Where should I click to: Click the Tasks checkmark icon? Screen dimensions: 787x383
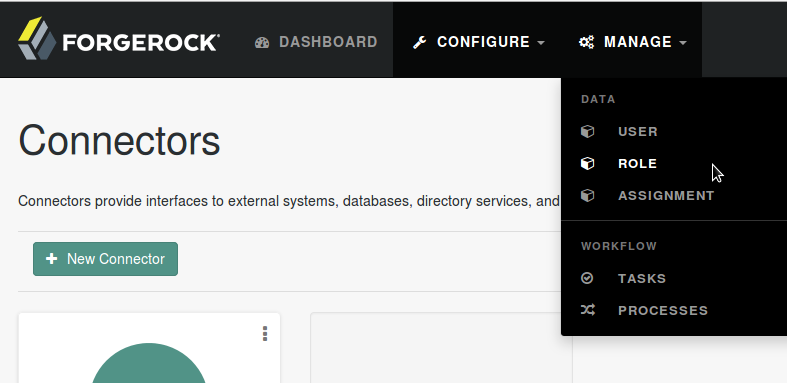587,278
